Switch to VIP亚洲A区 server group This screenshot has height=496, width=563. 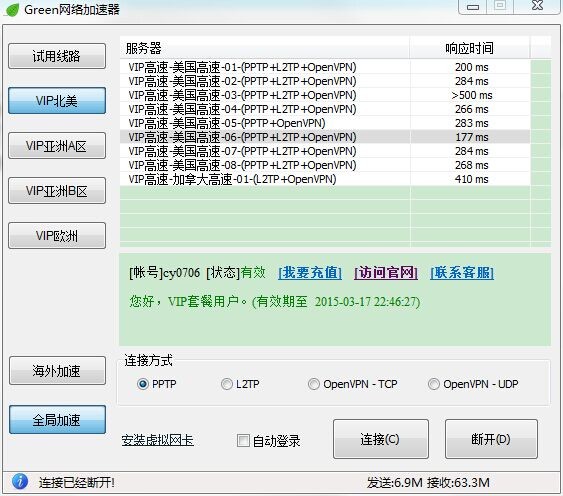tap(57, 145)
